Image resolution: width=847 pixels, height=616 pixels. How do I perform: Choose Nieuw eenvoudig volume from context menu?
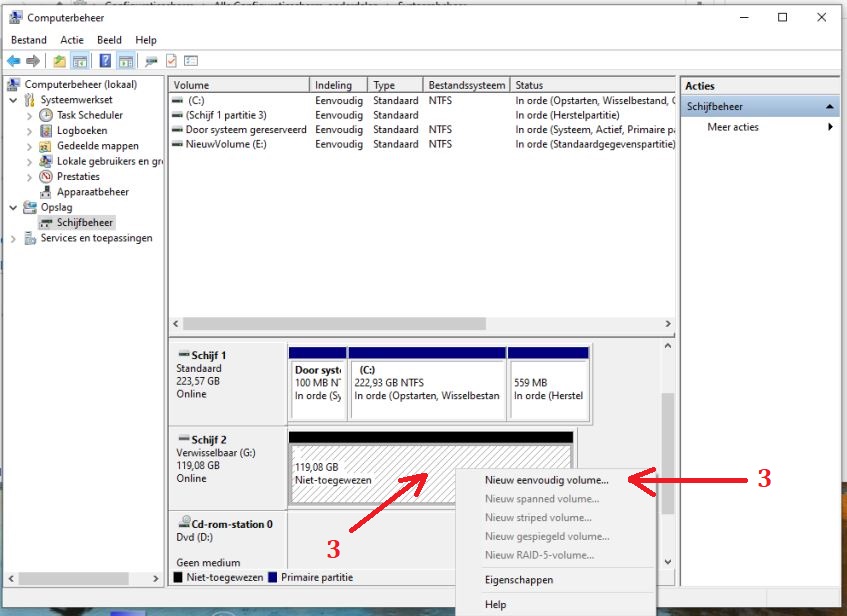tap(546, 480)
